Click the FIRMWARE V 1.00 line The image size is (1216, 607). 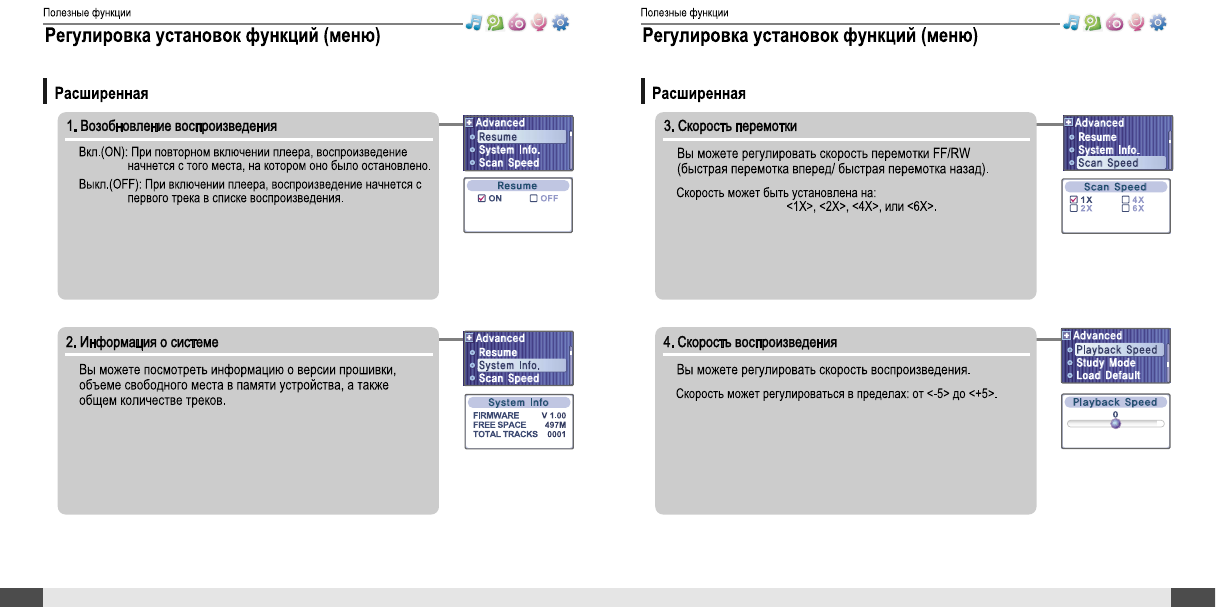click(x=520, y=416)
